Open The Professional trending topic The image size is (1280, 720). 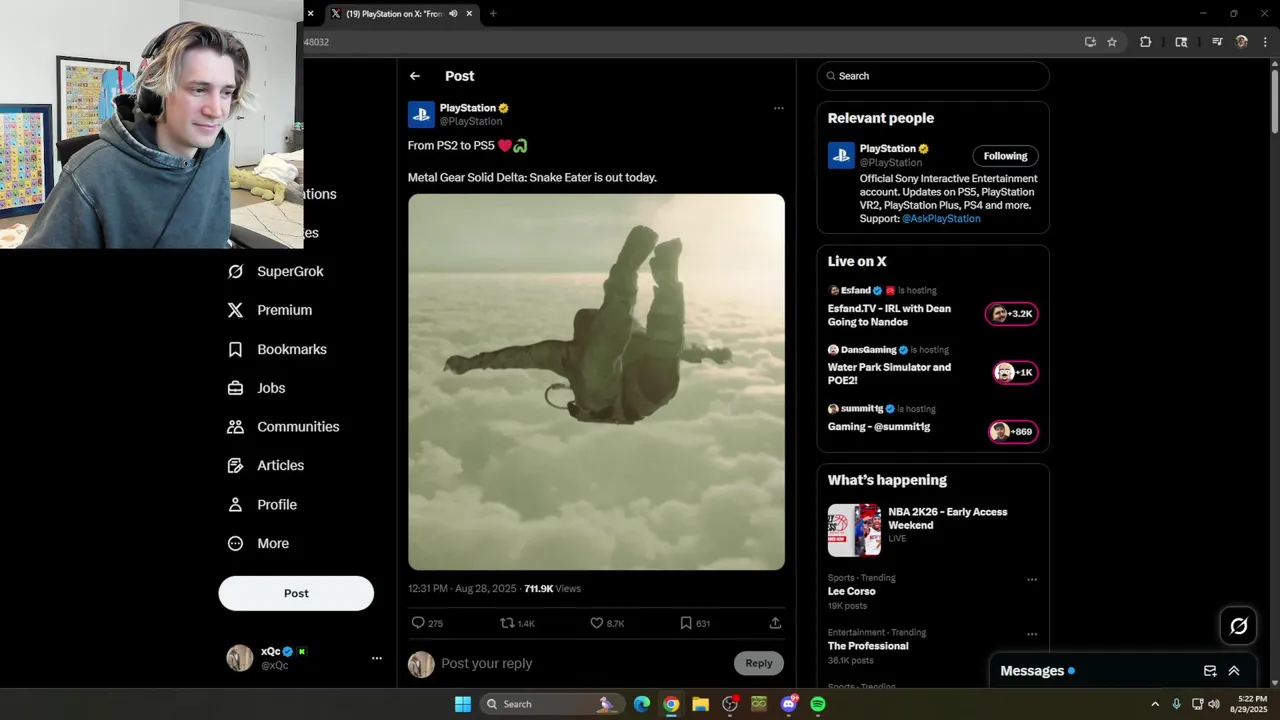[x=868, y=646]
